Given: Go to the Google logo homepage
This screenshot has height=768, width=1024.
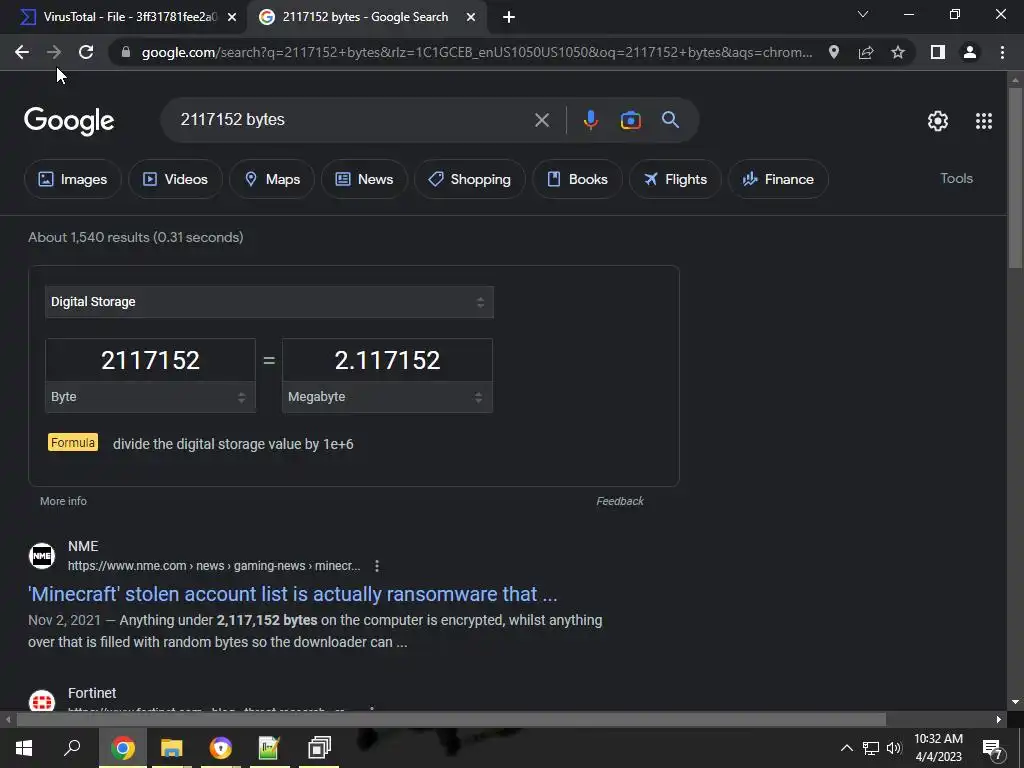Looking at the screenshot, I should click(x=69, y=121).
